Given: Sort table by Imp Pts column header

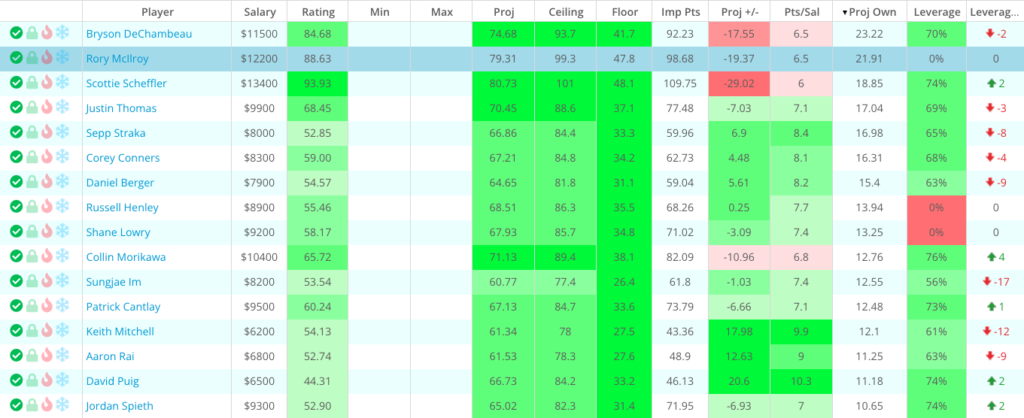Looking at the screenshot, I should coord(680,12).
